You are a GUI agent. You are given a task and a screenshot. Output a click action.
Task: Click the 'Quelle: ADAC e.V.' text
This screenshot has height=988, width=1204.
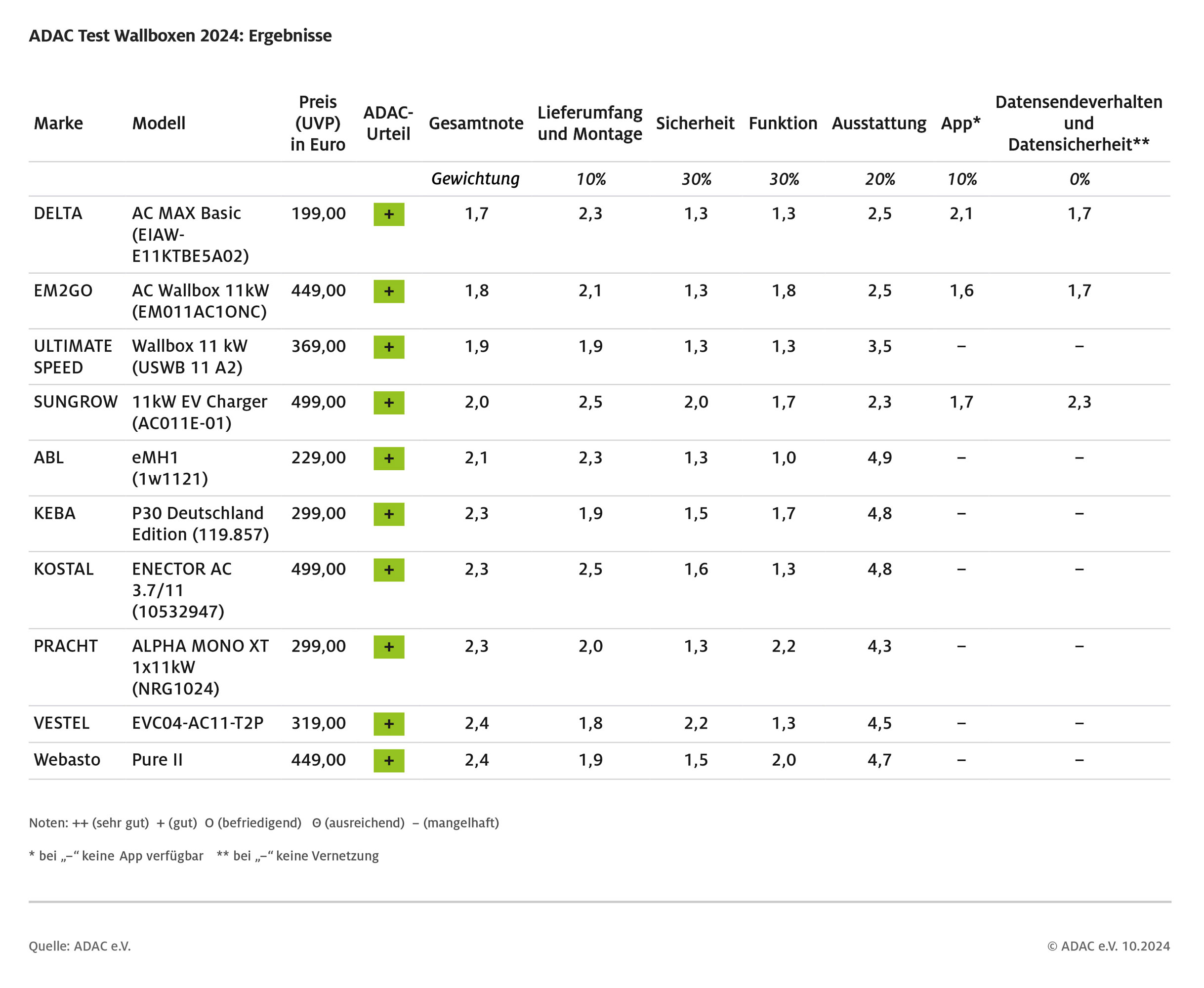click(x=80, y=946)
